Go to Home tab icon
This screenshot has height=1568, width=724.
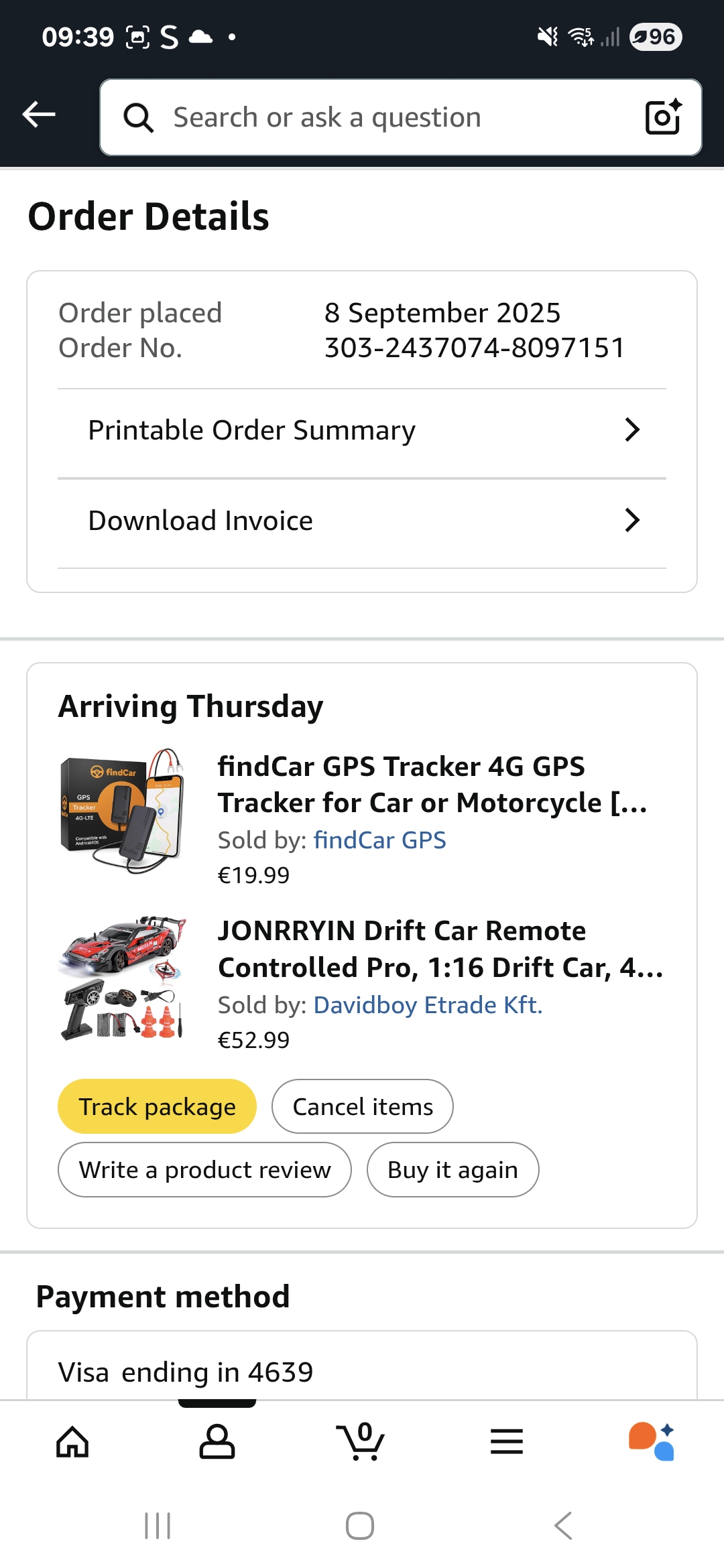(72, 1441)
